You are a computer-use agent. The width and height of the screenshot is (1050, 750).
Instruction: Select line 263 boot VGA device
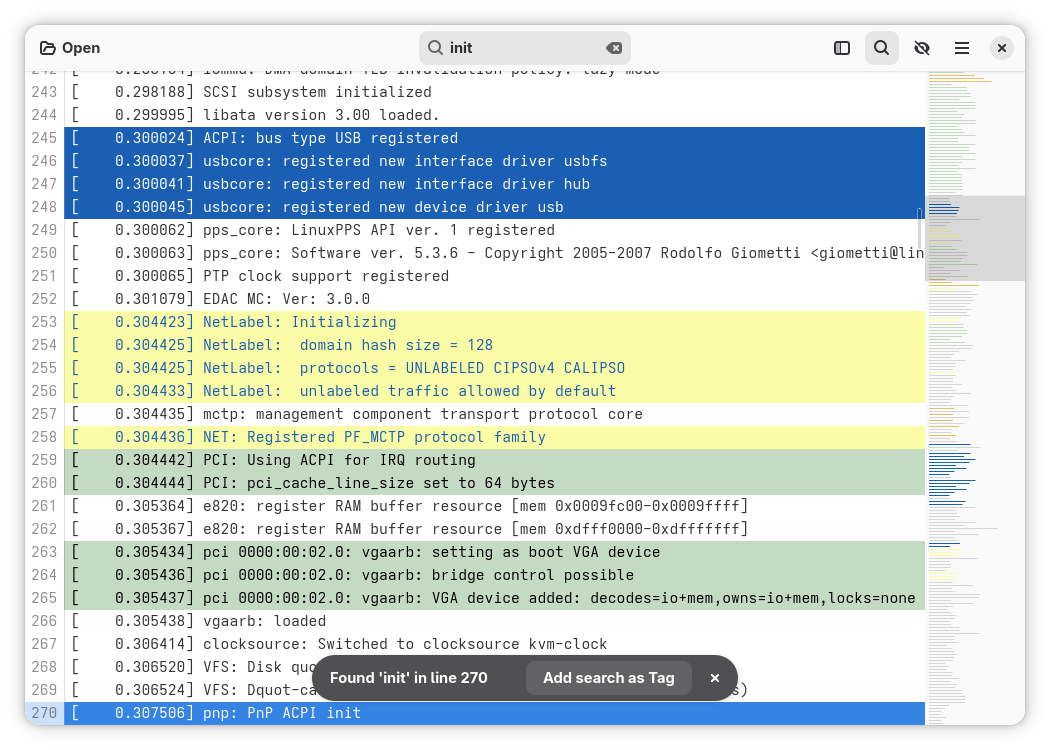pyautogui.click(x=494, y=552)
